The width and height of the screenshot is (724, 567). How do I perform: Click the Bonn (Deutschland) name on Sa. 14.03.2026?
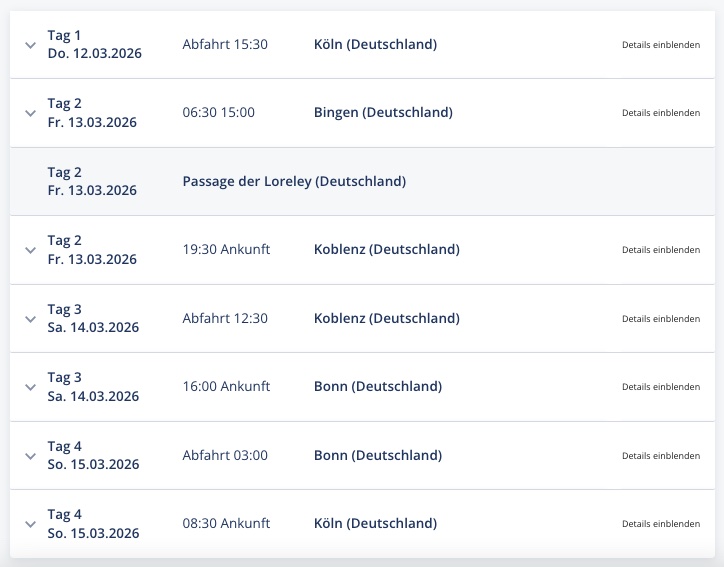(377, 386)
